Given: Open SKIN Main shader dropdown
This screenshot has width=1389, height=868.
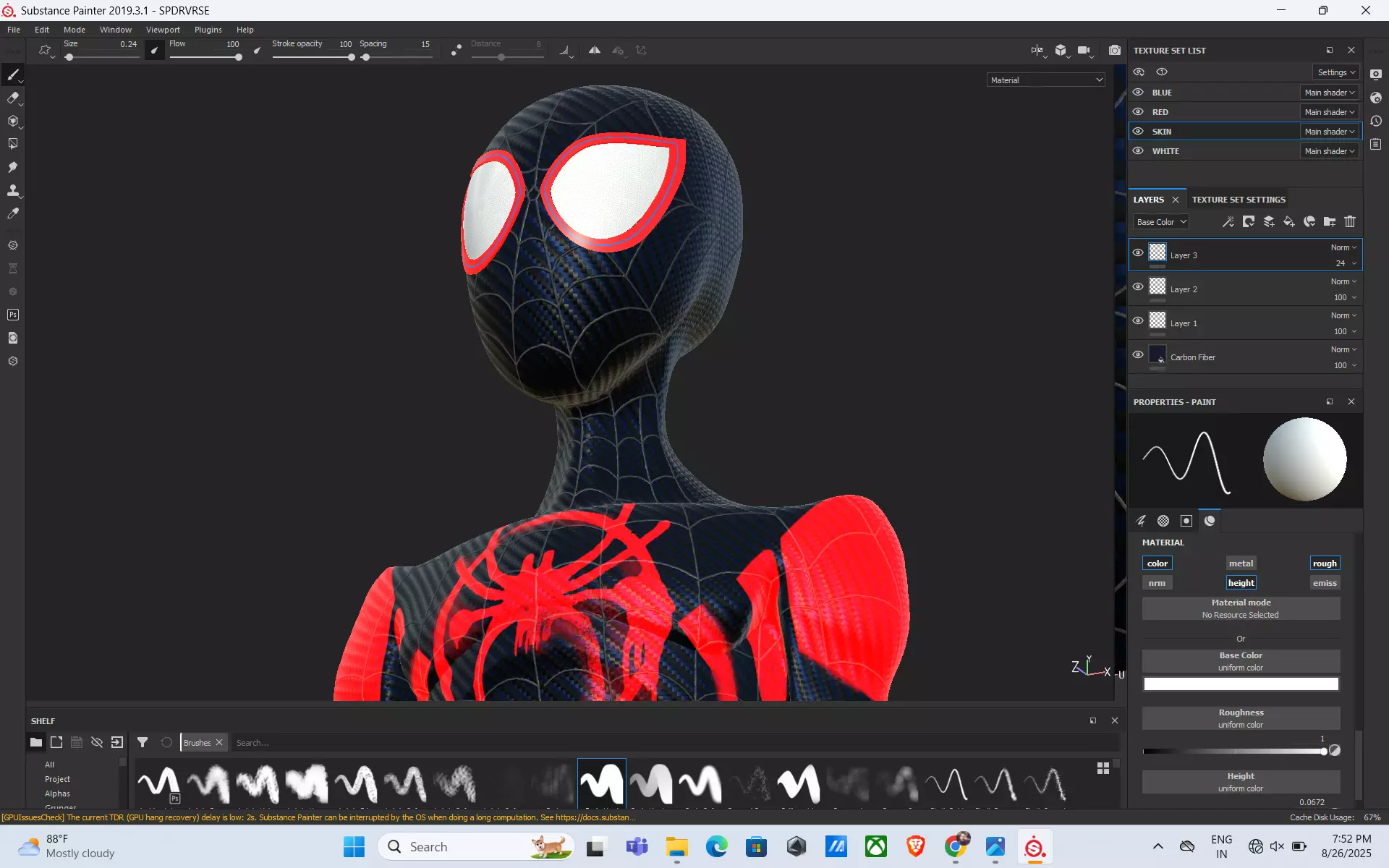Looking at the screenshot, I should (1330, 132).
